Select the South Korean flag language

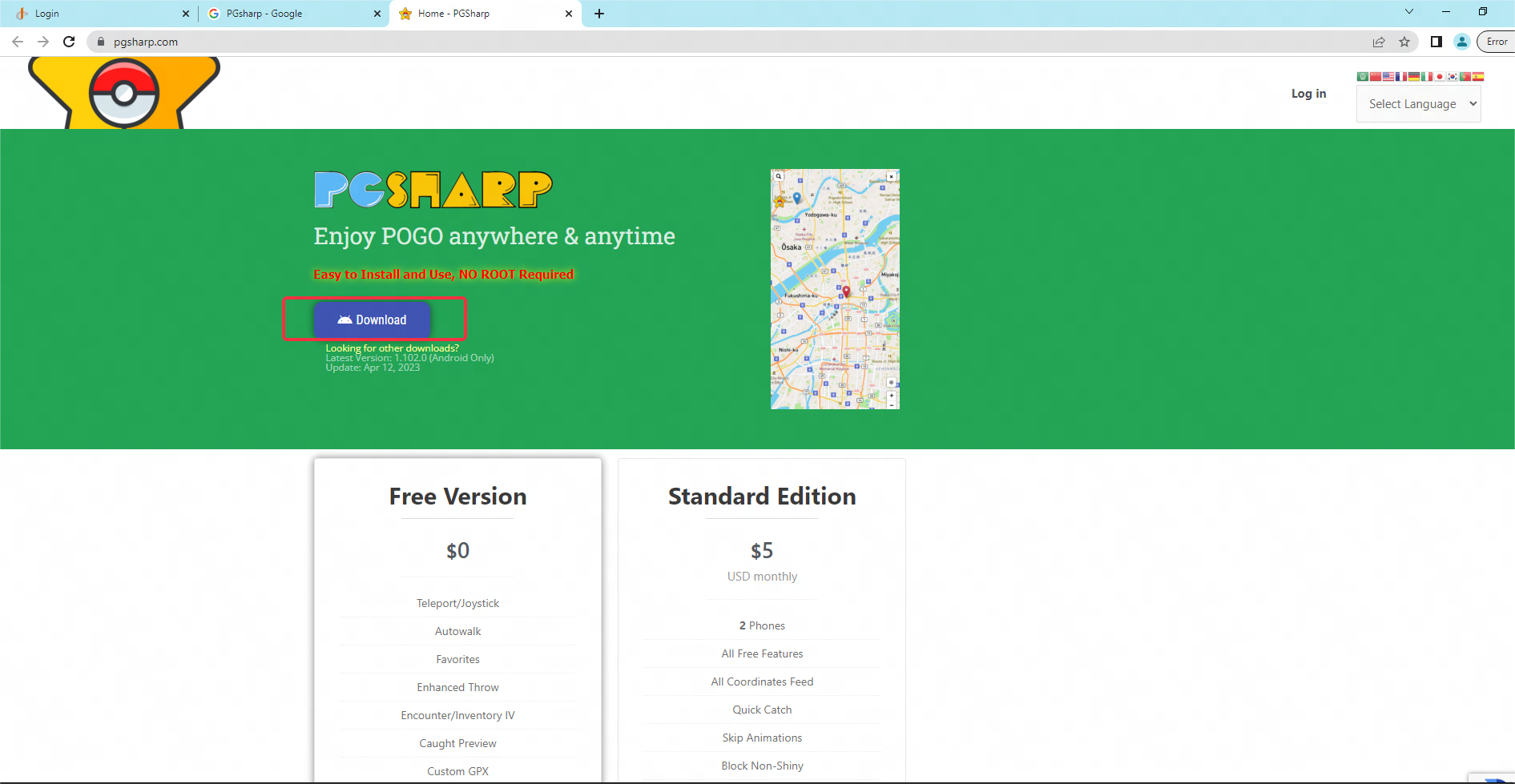[1453, 76]
